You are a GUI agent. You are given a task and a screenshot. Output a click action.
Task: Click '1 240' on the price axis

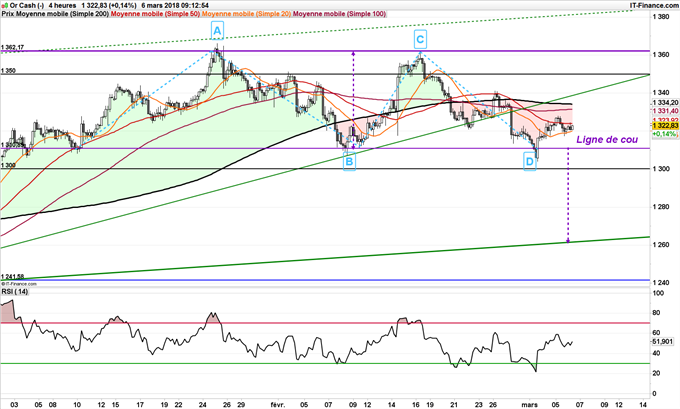pos(660,283)
